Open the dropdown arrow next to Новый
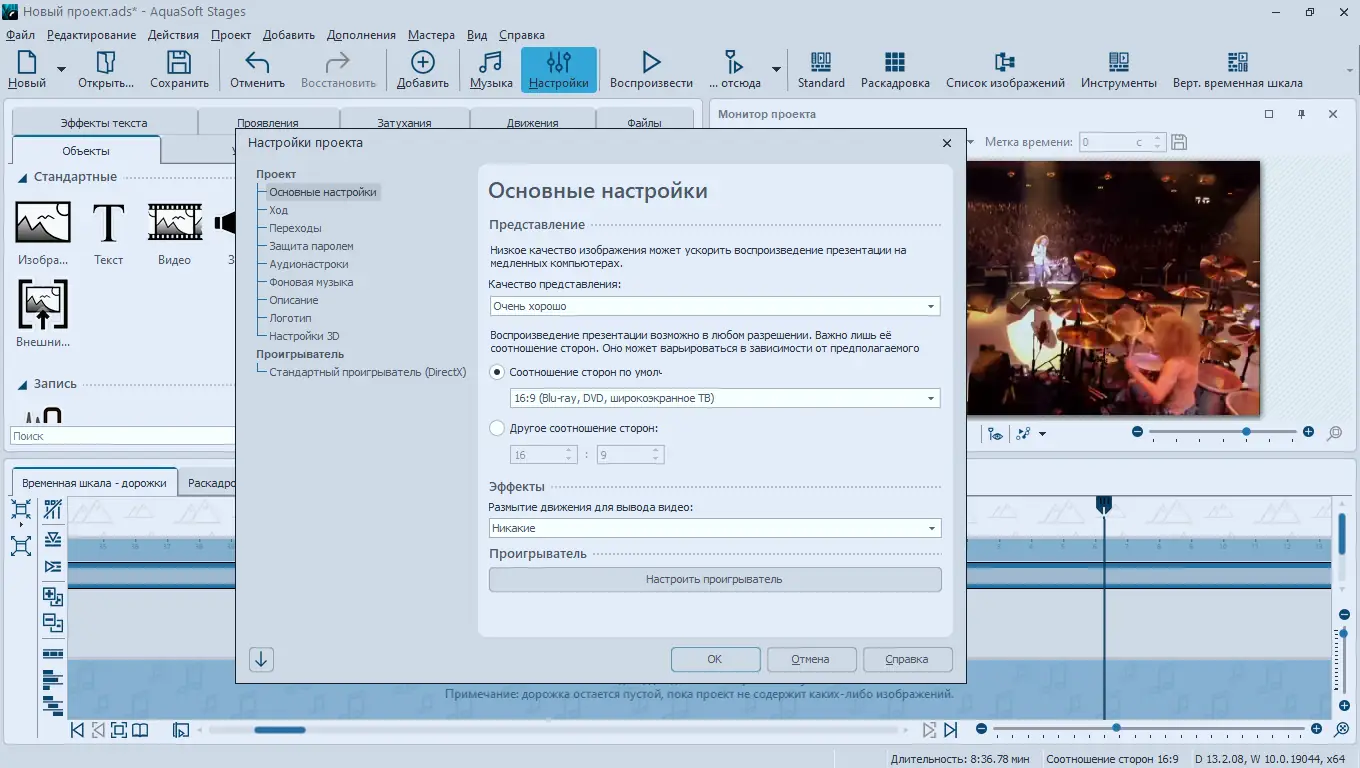This screenshot has height=768, width=1360. (x=61, y=70)
